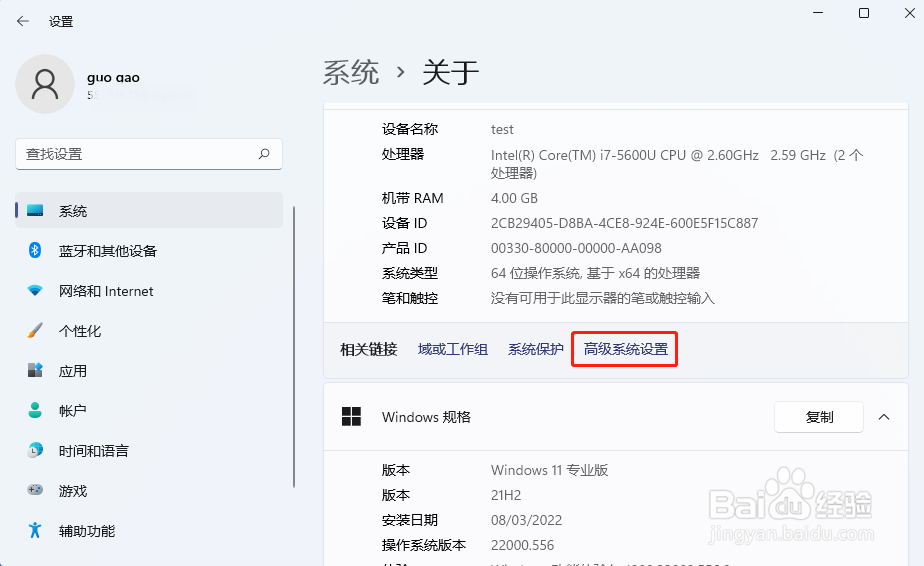The image size is (924, 566).
Task: Click the version value 21H2
Action: coord(506,495)
